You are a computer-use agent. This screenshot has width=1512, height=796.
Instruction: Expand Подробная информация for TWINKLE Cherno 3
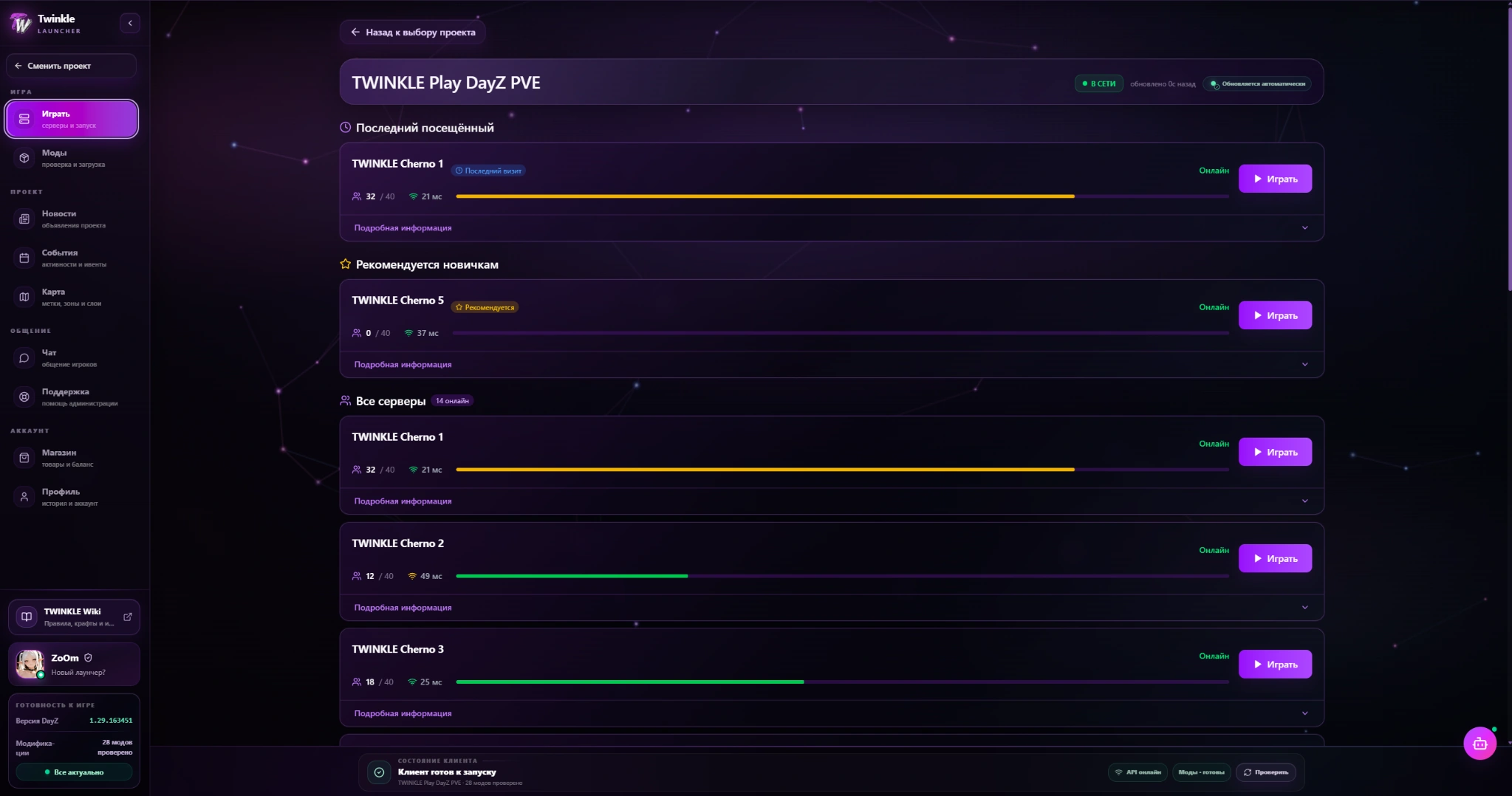pyautogui.click(x=831, y=713)
